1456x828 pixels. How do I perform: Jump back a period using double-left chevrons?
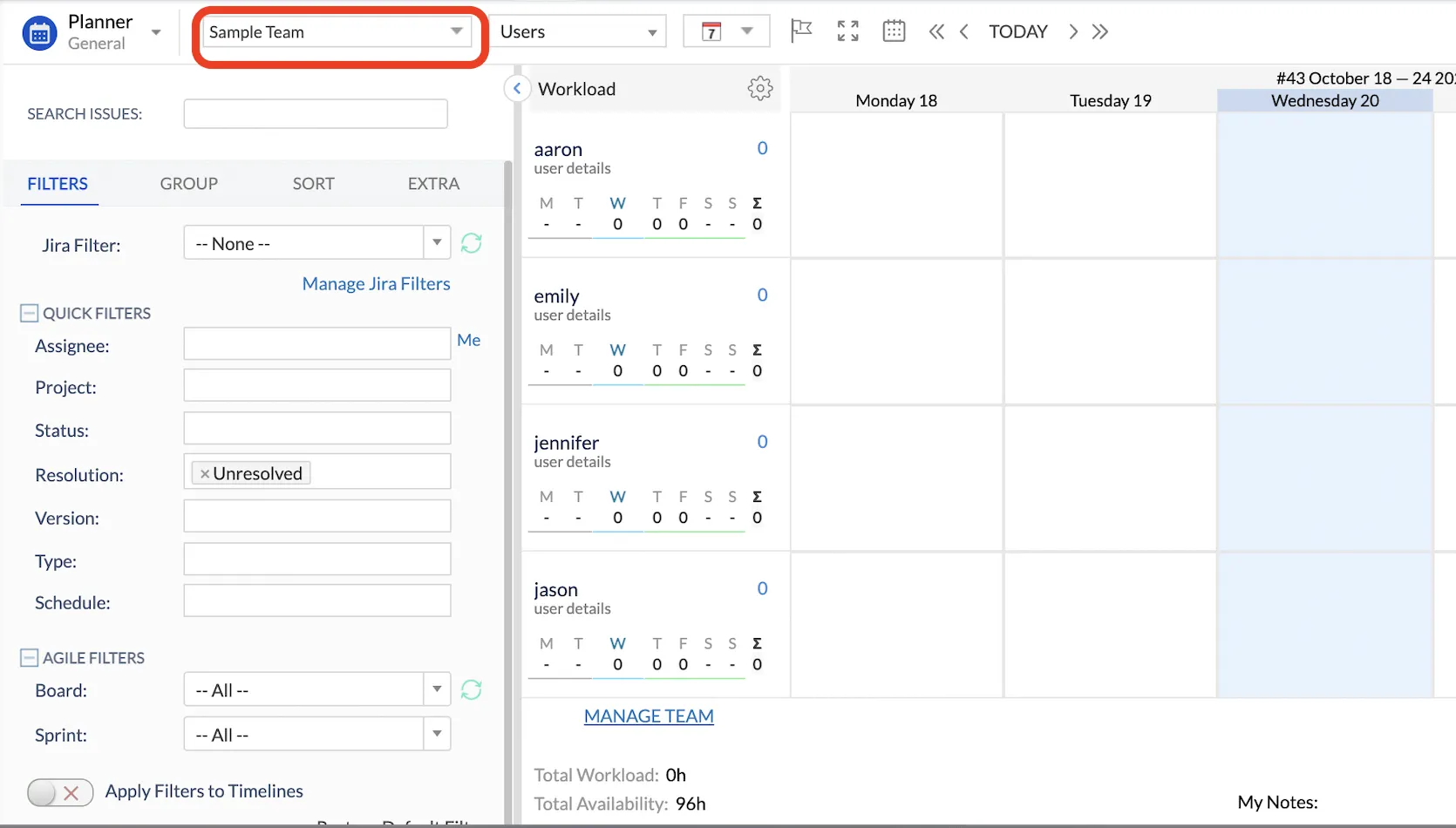click(936, 31)
